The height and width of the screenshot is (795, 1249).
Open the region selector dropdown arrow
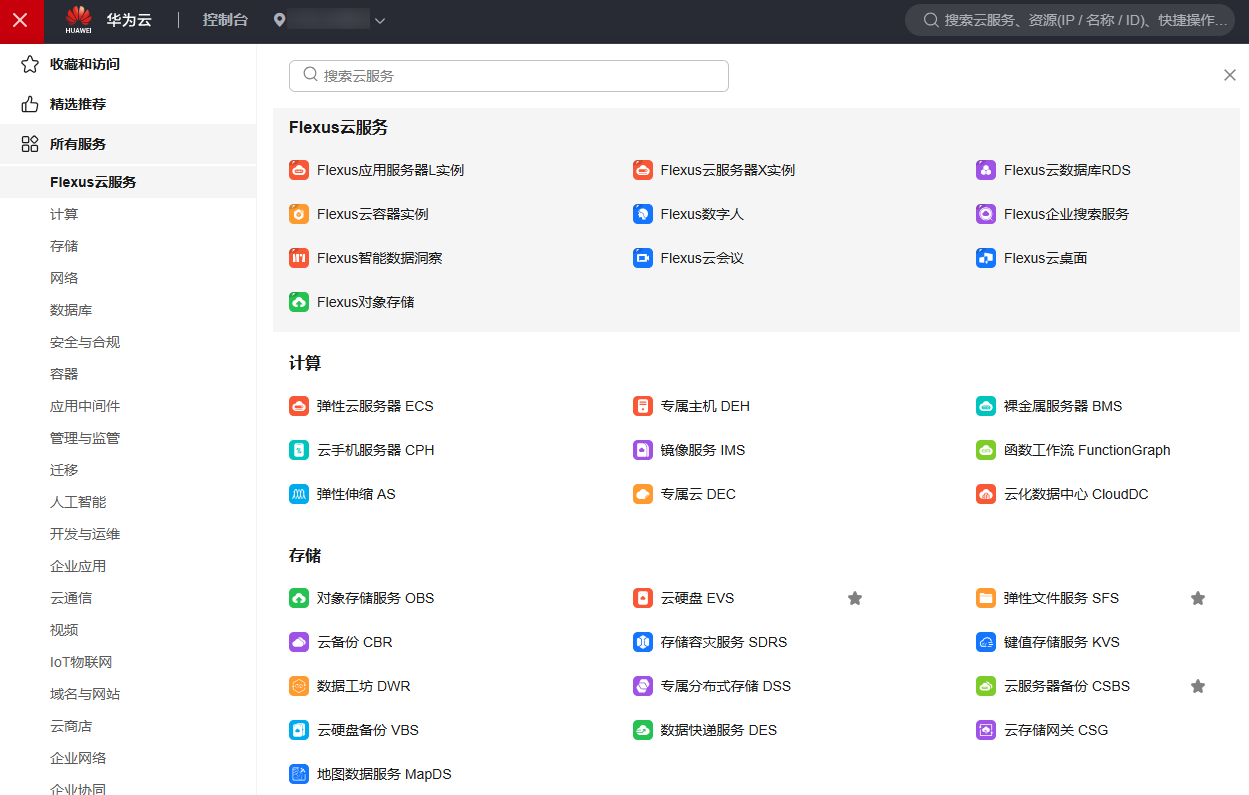pyautogui.click(x=380, y=21)
